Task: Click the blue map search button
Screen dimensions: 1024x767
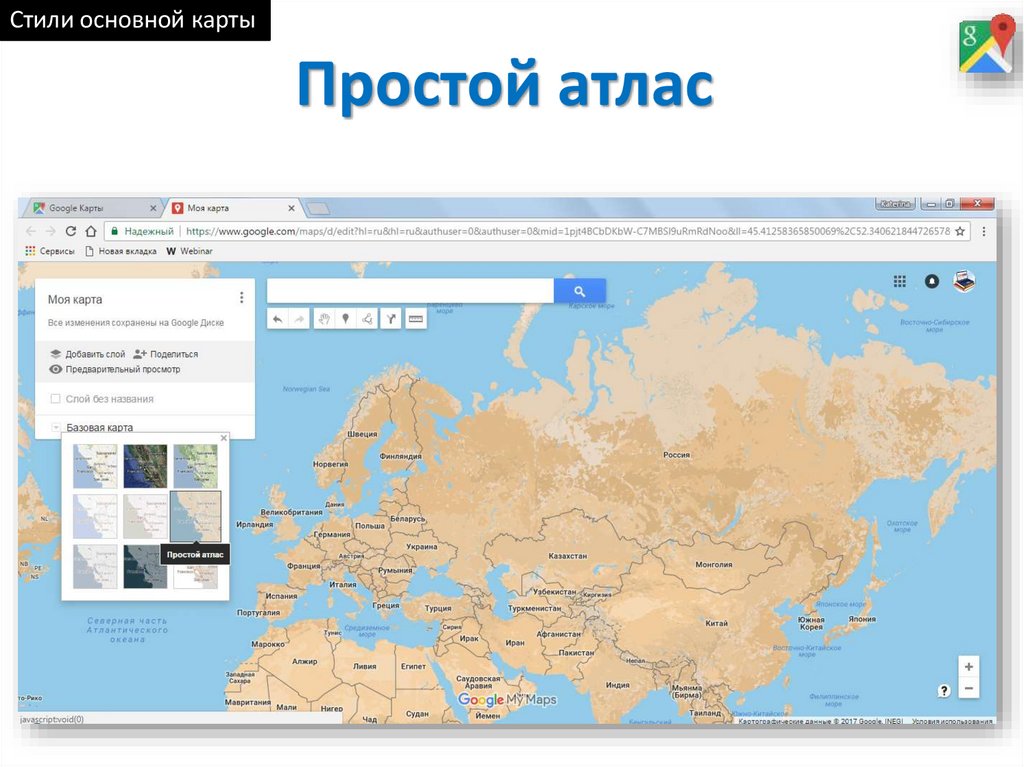Action: 579,291
